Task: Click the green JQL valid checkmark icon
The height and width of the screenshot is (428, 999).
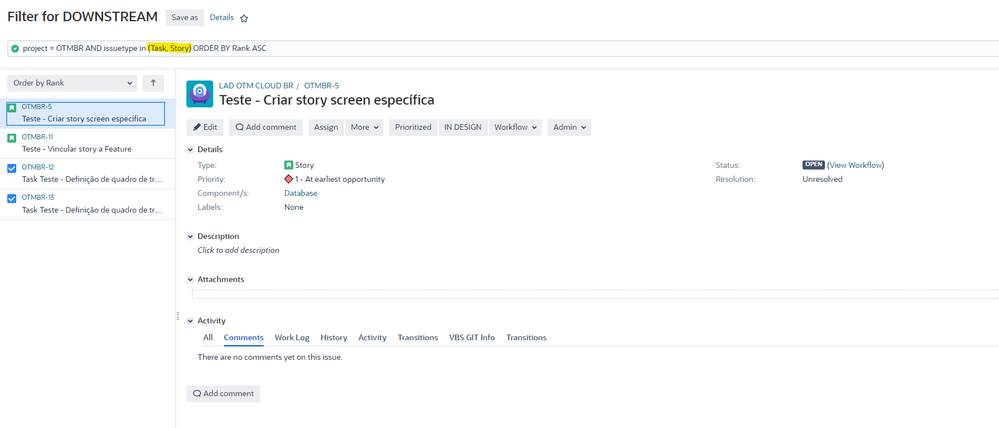Action: 15,48
